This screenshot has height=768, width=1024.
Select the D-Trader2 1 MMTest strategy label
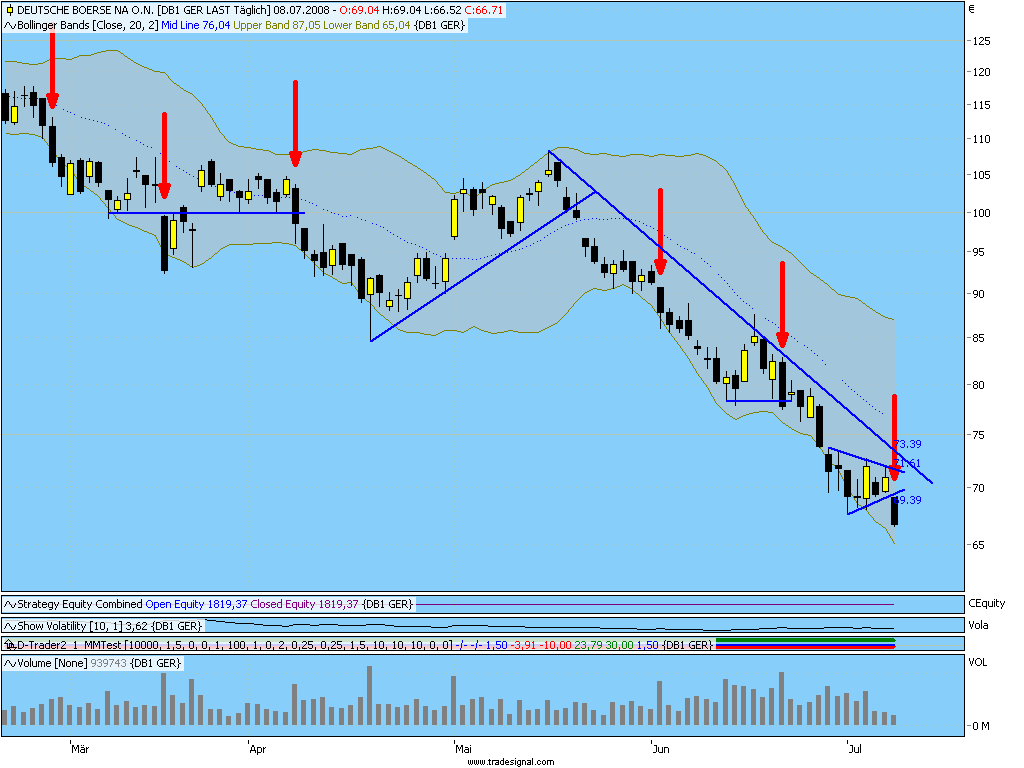click(69, 645)
